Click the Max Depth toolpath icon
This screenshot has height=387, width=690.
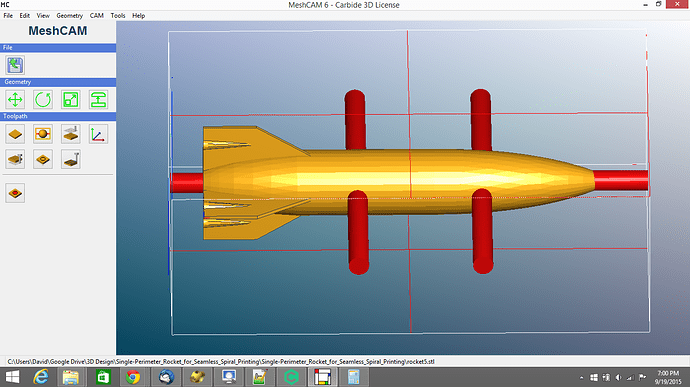pyautogui.click(x=70, y=134)
